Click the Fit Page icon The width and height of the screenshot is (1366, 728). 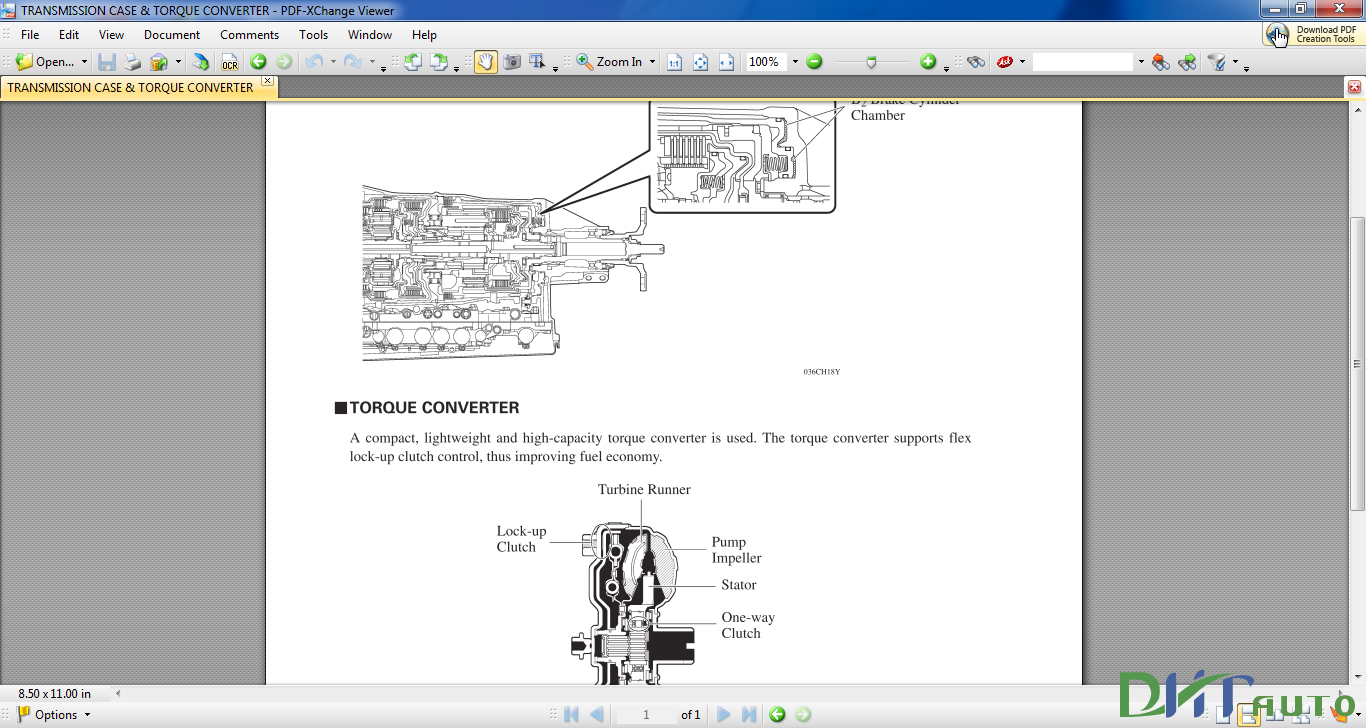tap(701, 62)
